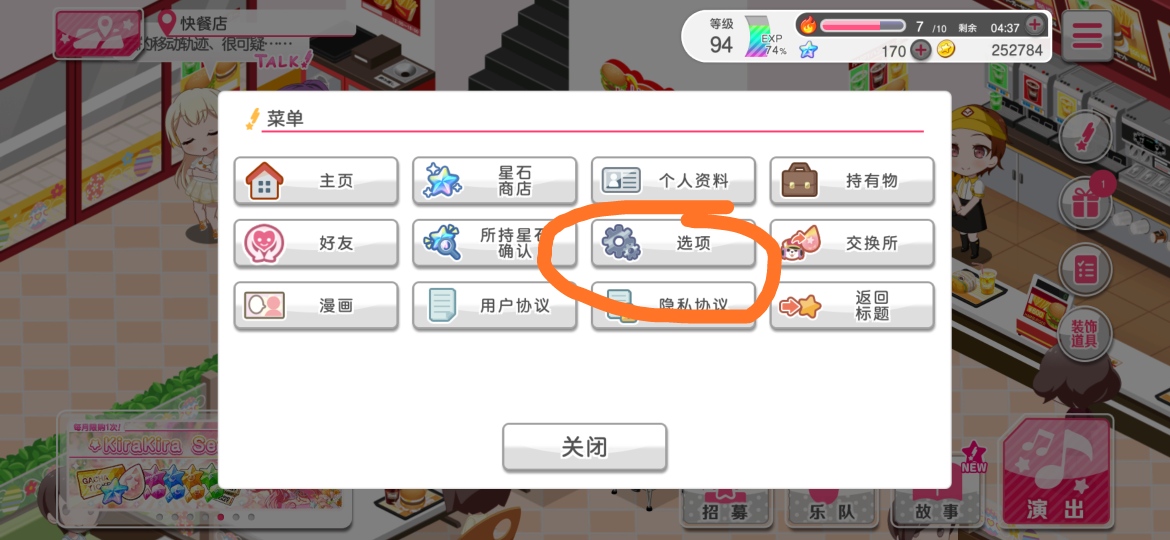Open the 交换所 exchange button

coord(852,243)
